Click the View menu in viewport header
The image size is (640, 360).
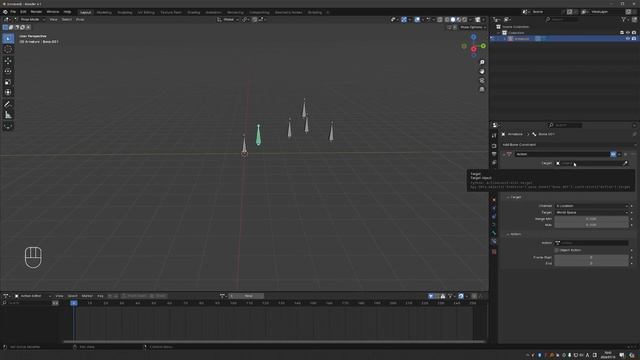(53, 19)
